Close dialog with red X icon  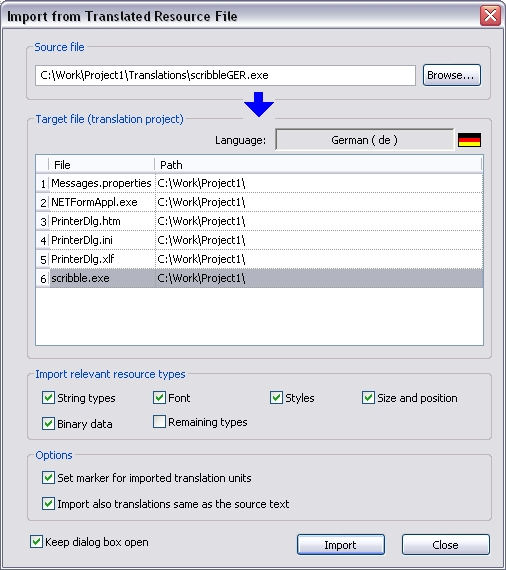490,16
